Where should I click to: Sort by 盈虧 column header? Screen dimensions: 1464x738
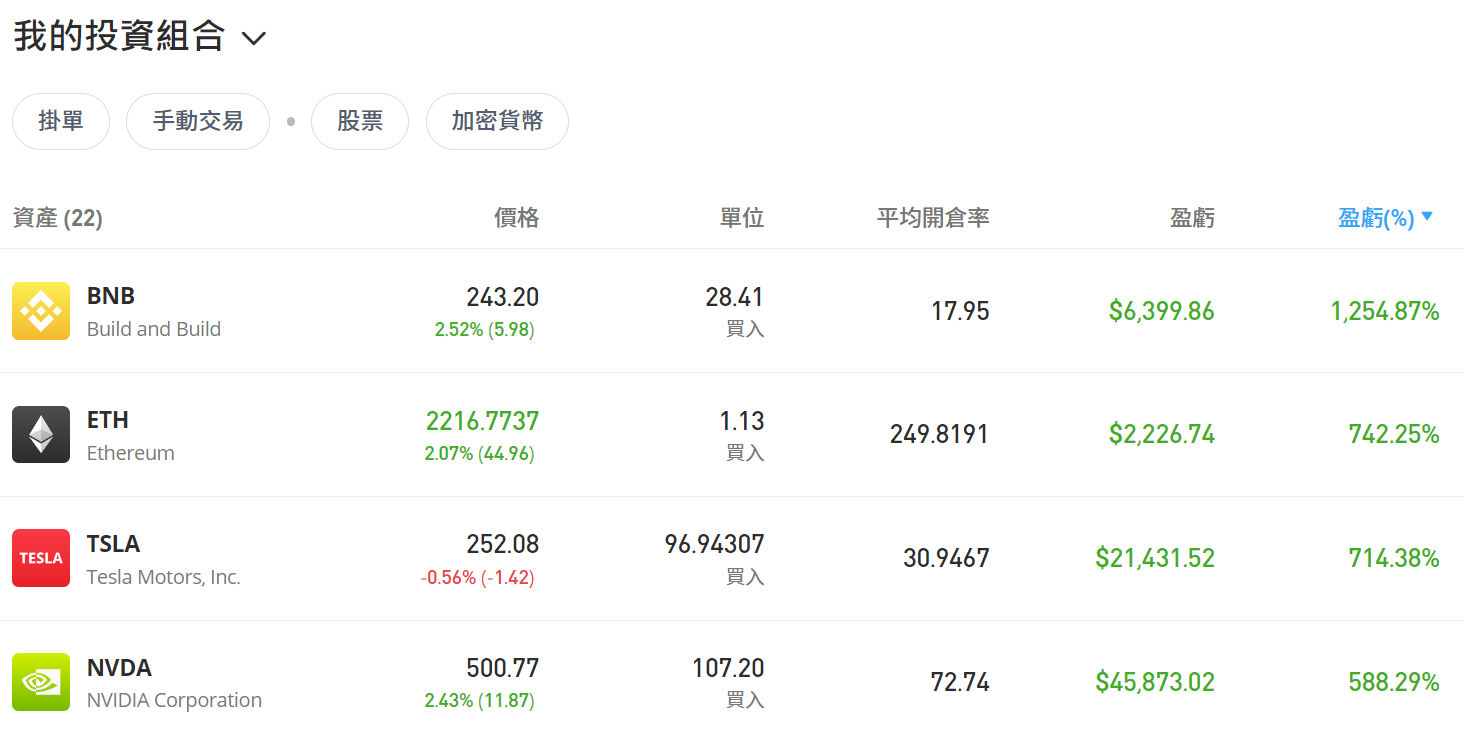(x=1192, y=218)
